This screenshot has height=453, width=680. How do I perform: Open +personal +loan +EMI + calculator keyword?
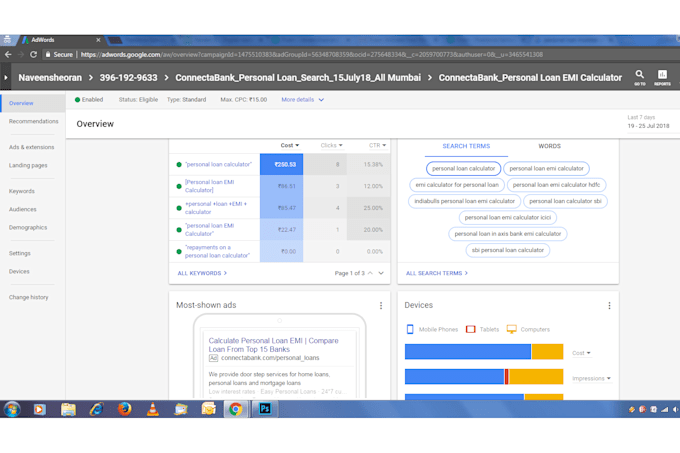point(216,208)
